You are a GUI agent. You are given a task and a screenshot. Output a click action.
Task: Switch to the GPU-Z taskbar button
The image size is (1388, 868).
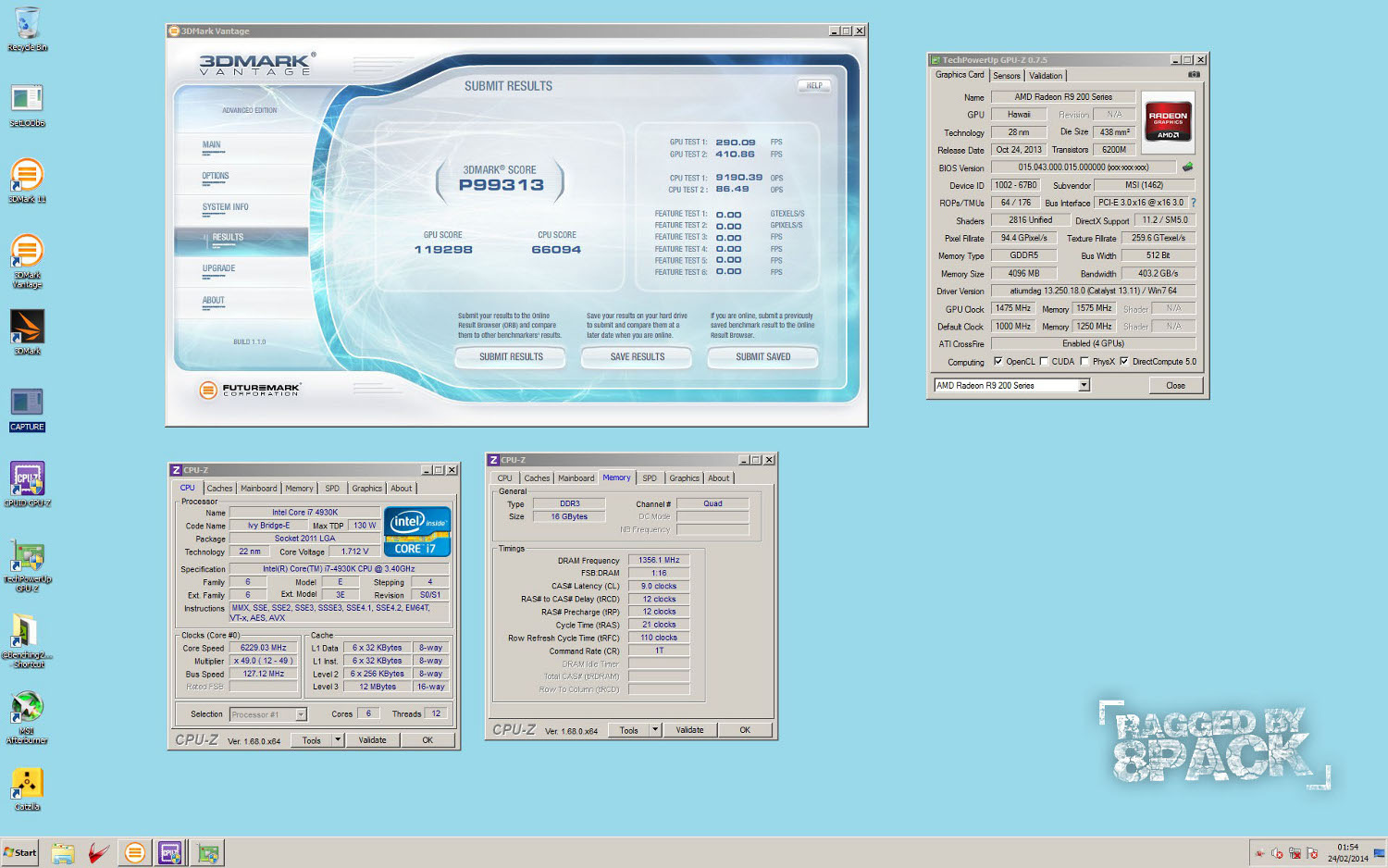(208, 853)
